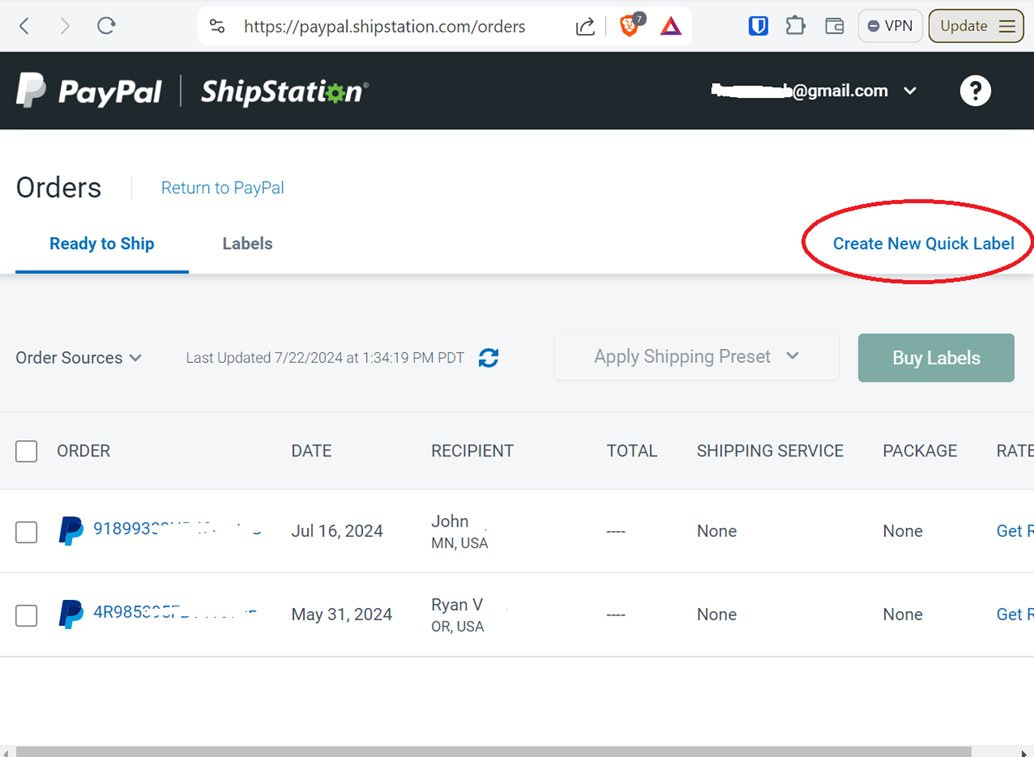Open the browser extensions puzzle icon
This screenshot has width=1034, height=757.
[x=796, y=26]
